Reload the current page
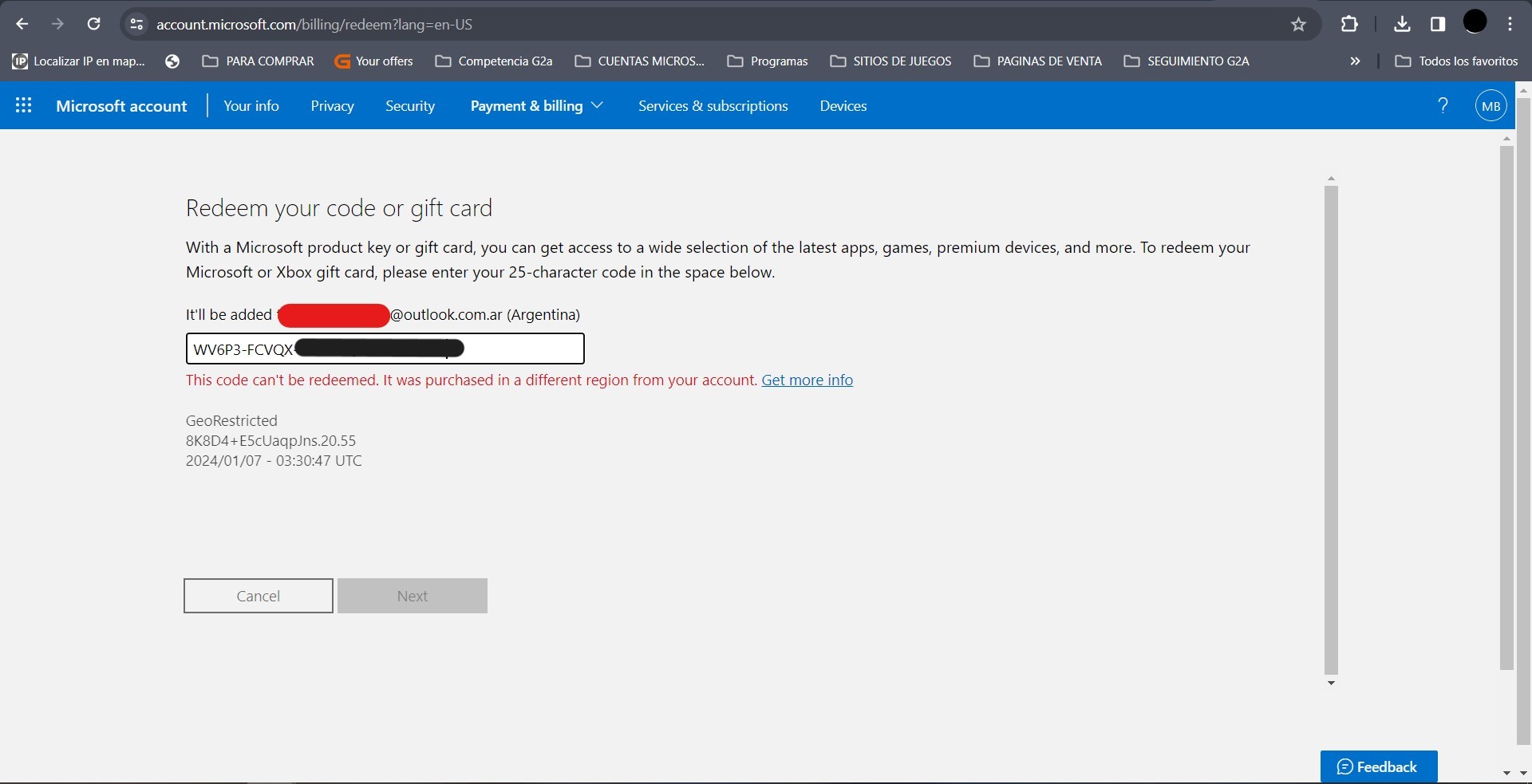Viewport: 1532px width, 784px height. pyautogui.click(x=93, y=24)
